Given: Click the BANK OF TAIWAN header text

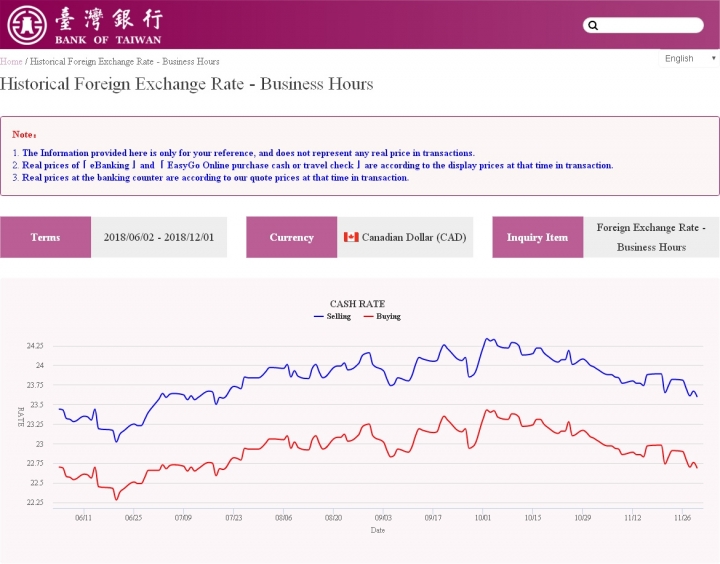Looking at the screenshot, I should pyautogui.click(x=108, y=40).
